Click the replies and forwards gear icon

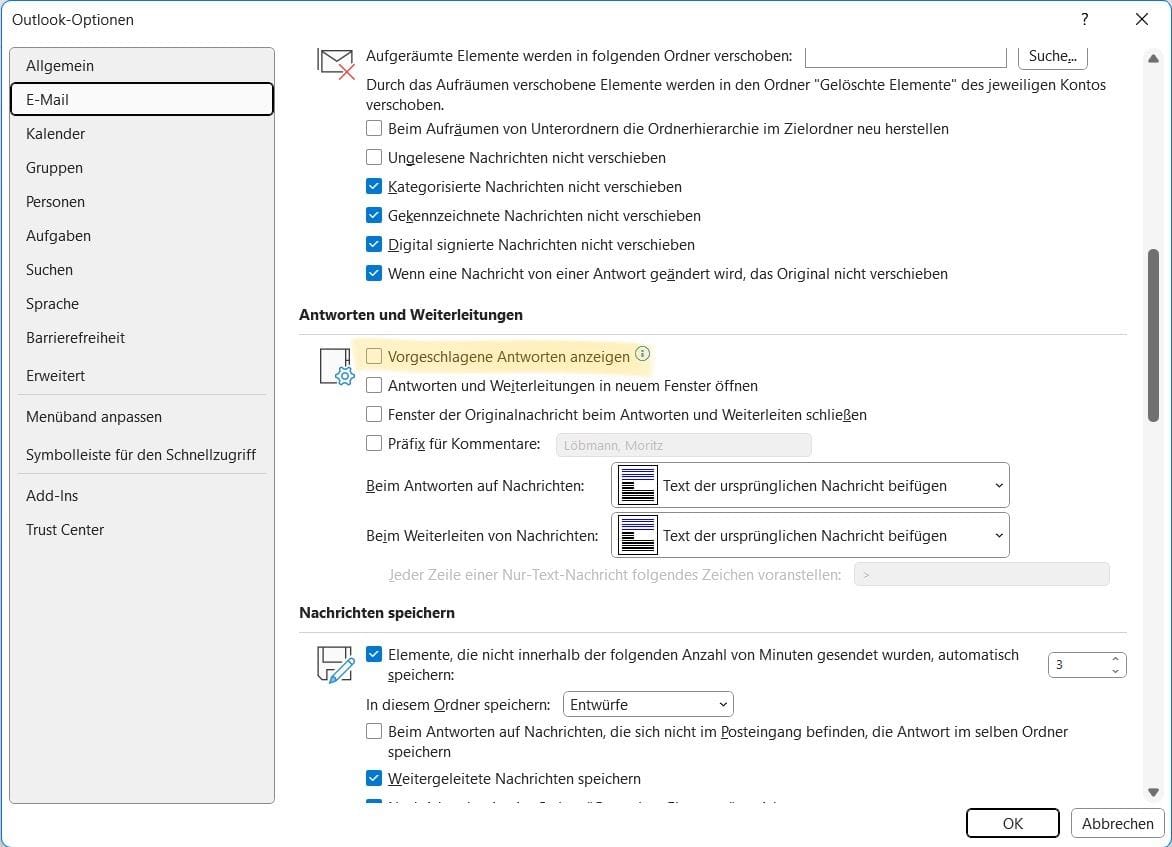[336, 366]
